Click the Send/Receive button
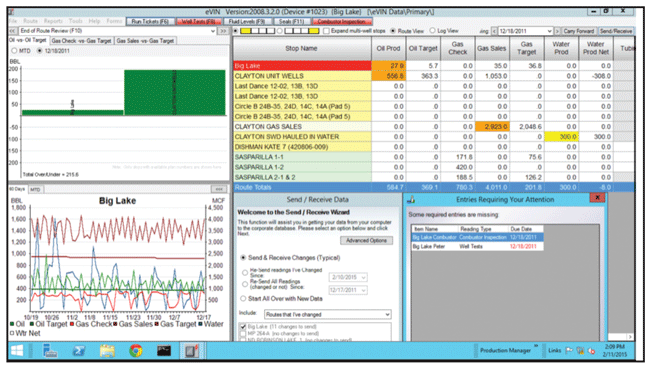The height and width of the screenshot is (366, 650). [616, 31]
